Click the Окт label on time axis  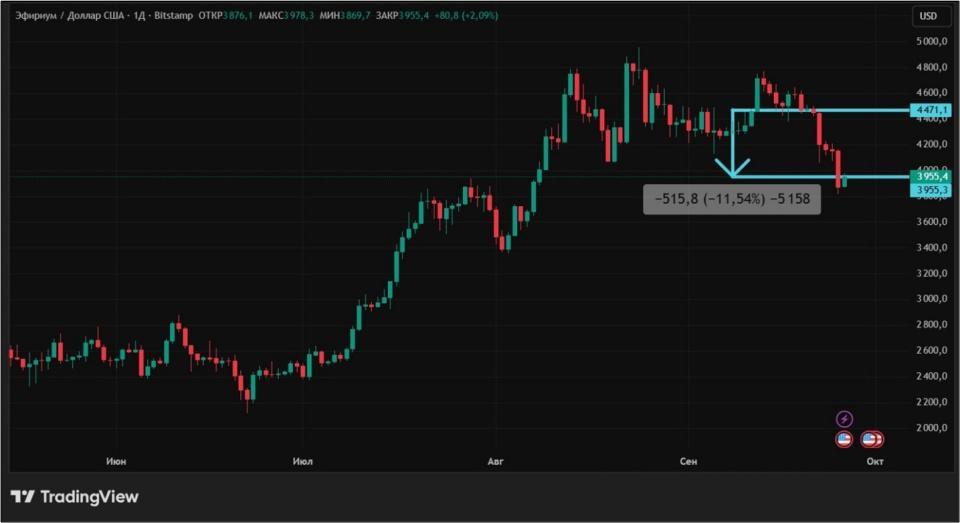pos(875,461)
